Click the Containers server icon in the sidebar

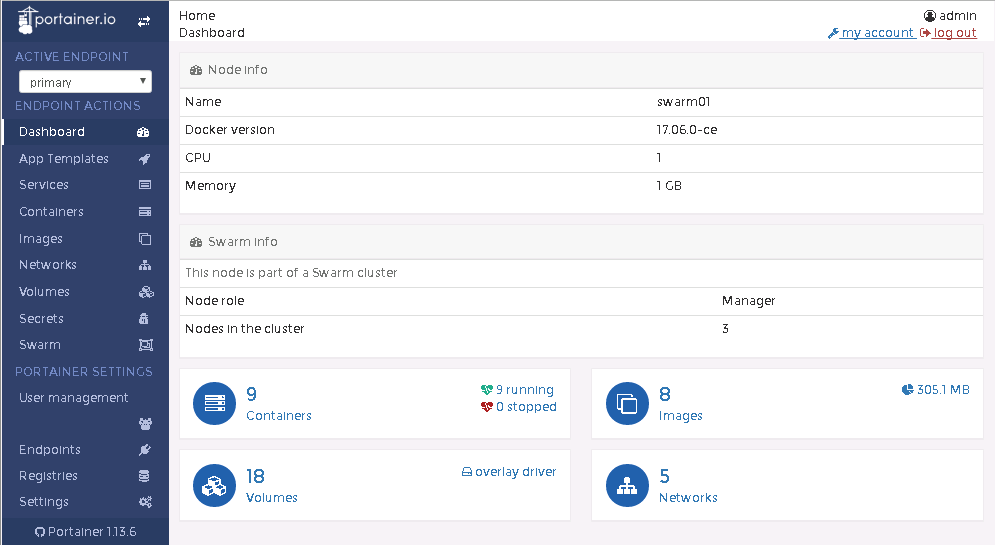(145, 211)
